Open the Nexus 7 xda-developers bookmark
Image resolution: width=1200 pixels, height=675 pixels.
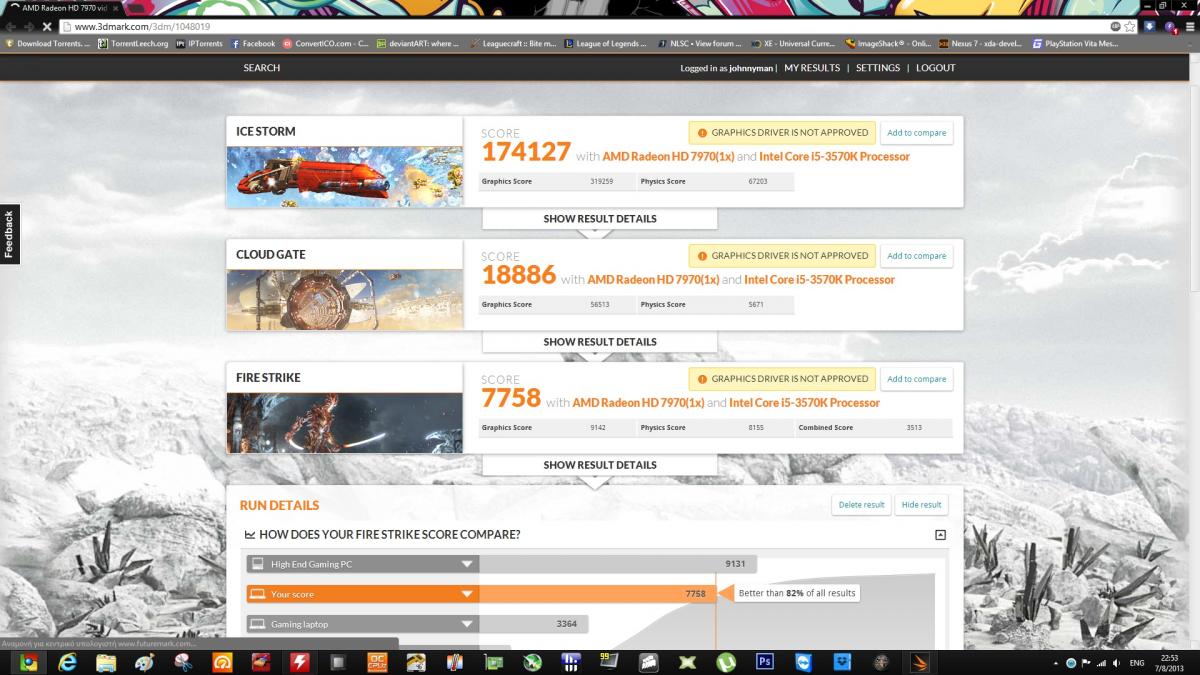(982, 44)
